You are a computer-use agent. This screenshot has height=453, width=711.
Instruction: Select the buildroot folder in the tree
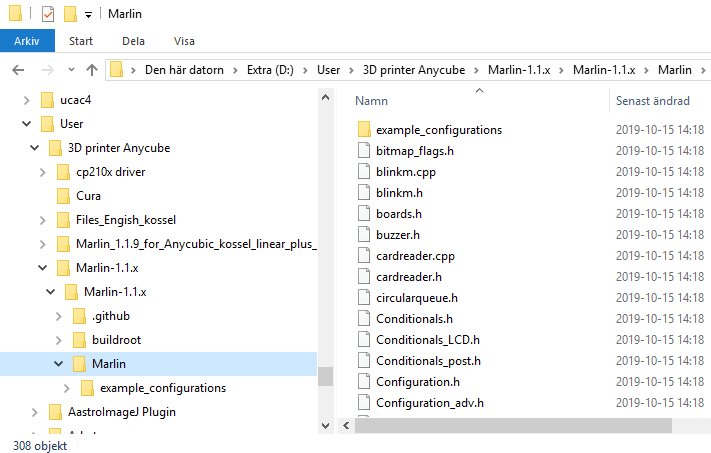pyautogui.click(x=116, y=340)
